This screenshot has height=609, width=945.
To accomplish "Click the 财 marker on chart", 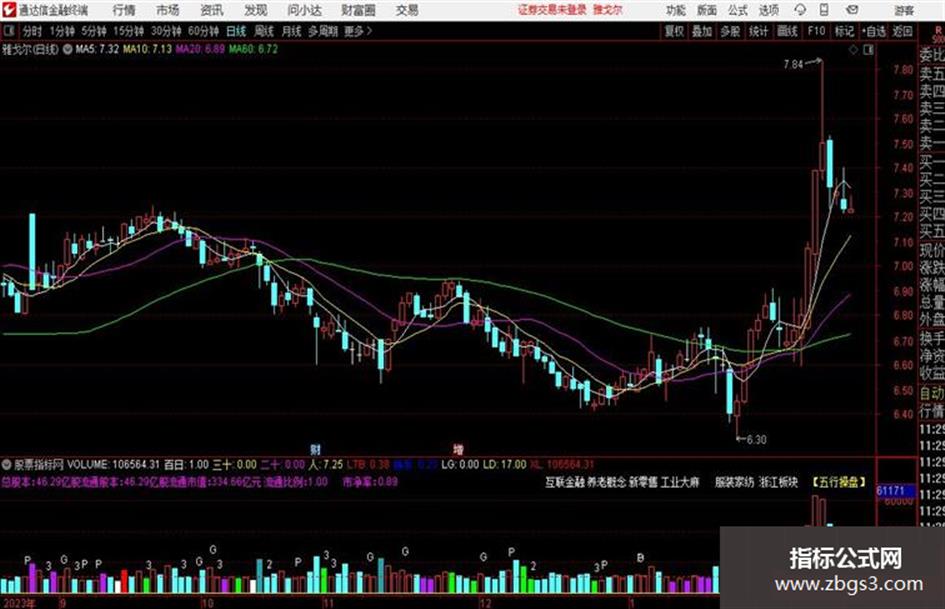I will [x=315, y=449].
